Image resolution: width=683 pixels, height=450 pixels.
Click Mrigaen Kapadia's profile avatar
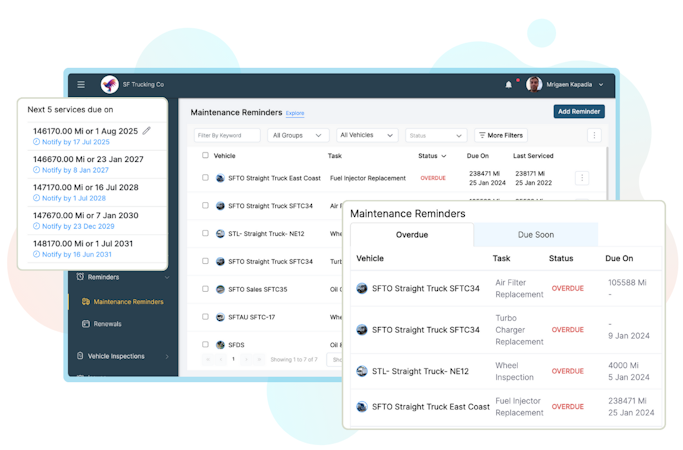pyautogui.click(x=534, y=85)
